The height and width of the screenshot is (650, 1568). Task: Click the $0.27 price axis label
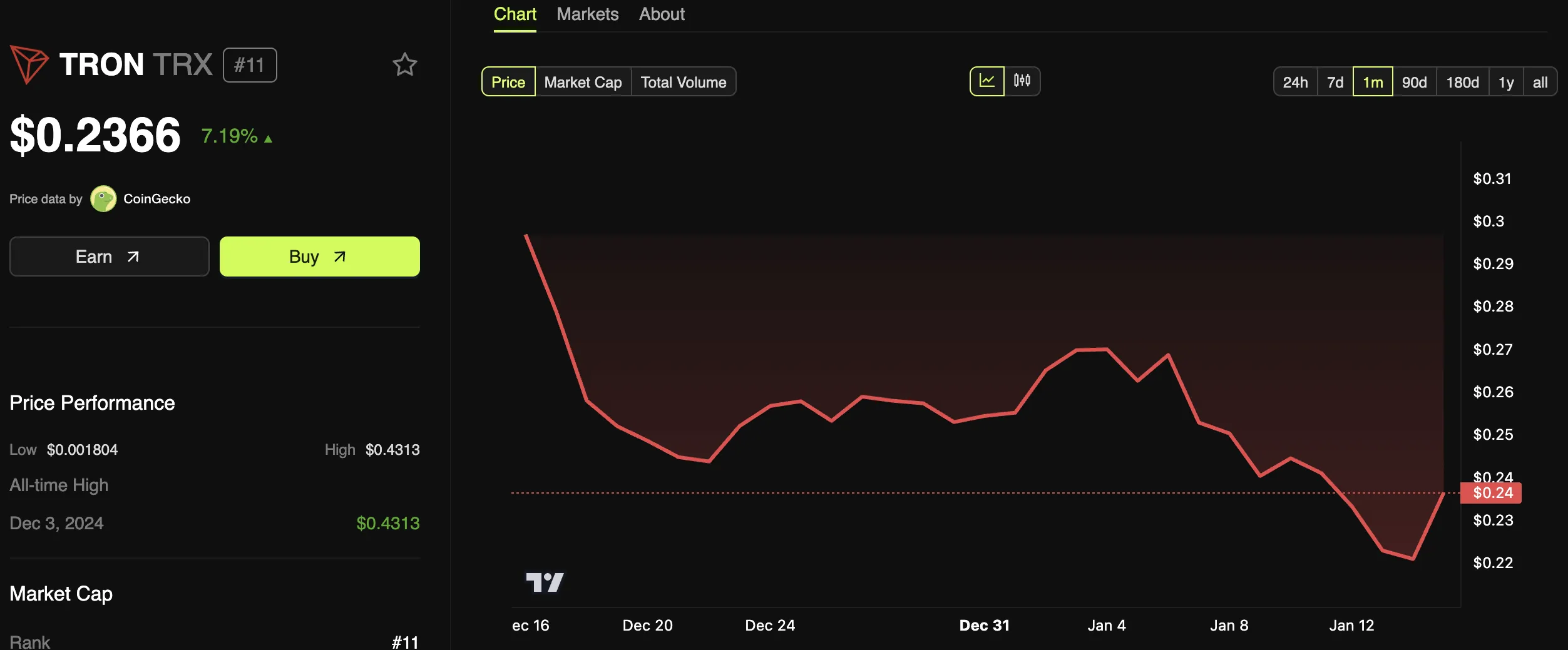click(x=1492, y=350)
